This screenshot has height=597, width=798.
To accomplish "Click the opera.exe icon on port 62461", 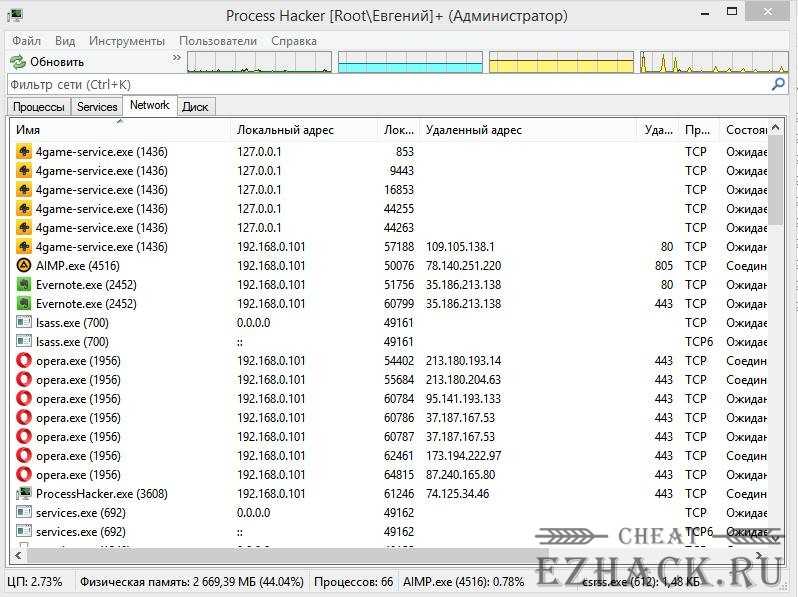I will pyautogui.click(x=24, y=456).
